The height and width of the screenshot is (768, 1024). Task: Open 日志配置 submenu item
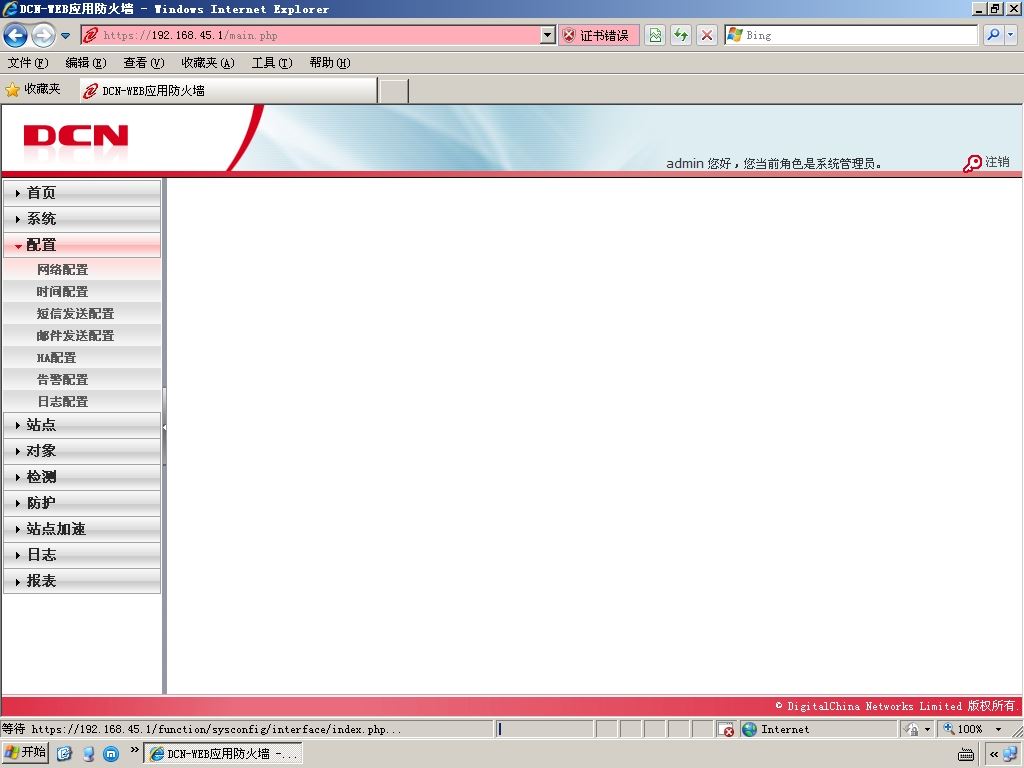point(82,402)
